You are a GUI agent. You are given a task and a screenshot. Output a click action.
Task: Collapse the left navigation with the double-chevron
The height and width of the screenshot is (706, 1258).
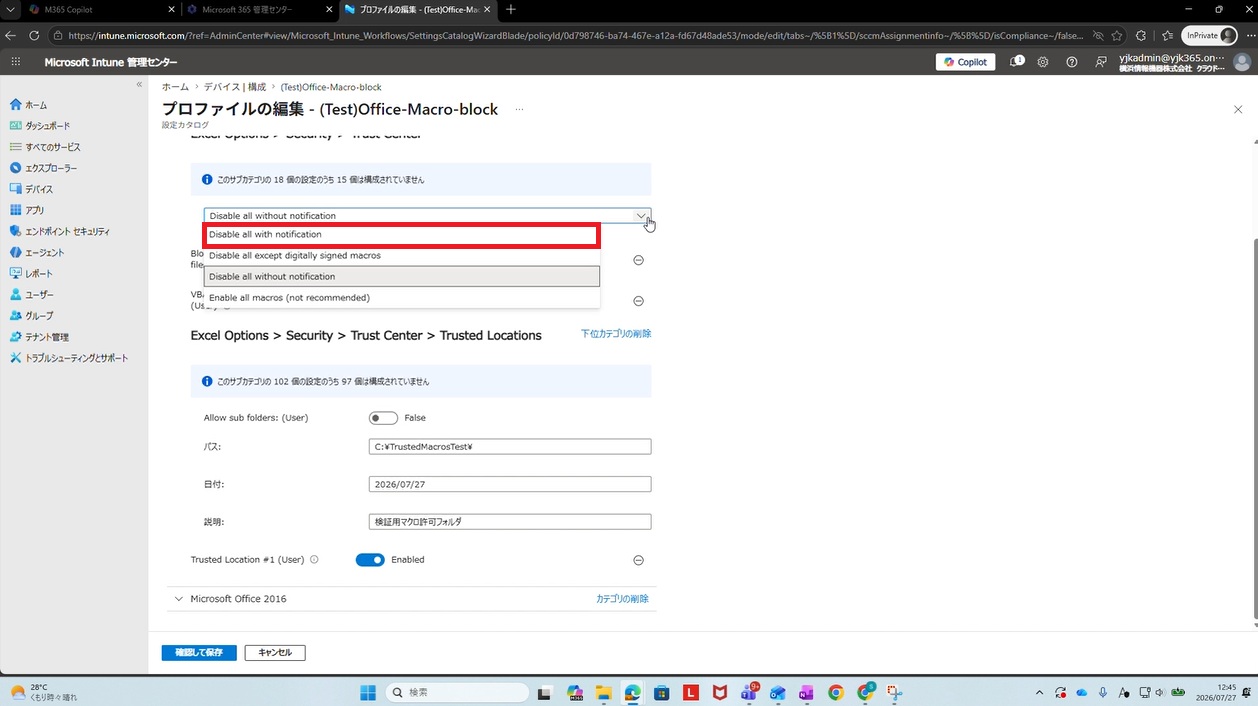[139, 85]
